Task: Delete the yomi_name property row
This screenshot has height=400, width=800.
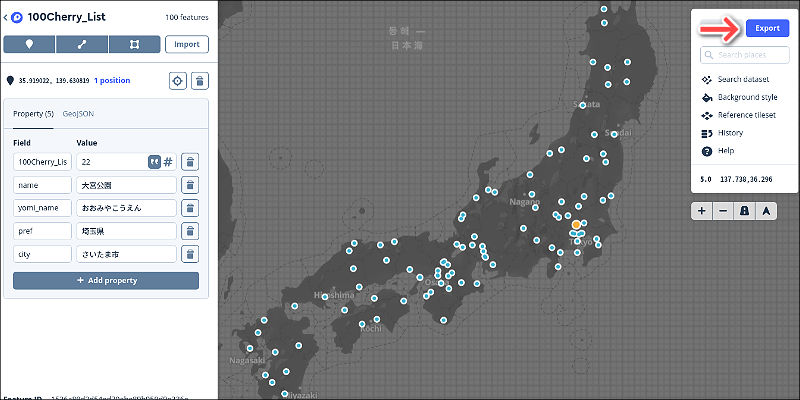Action: tap(190, 208)
